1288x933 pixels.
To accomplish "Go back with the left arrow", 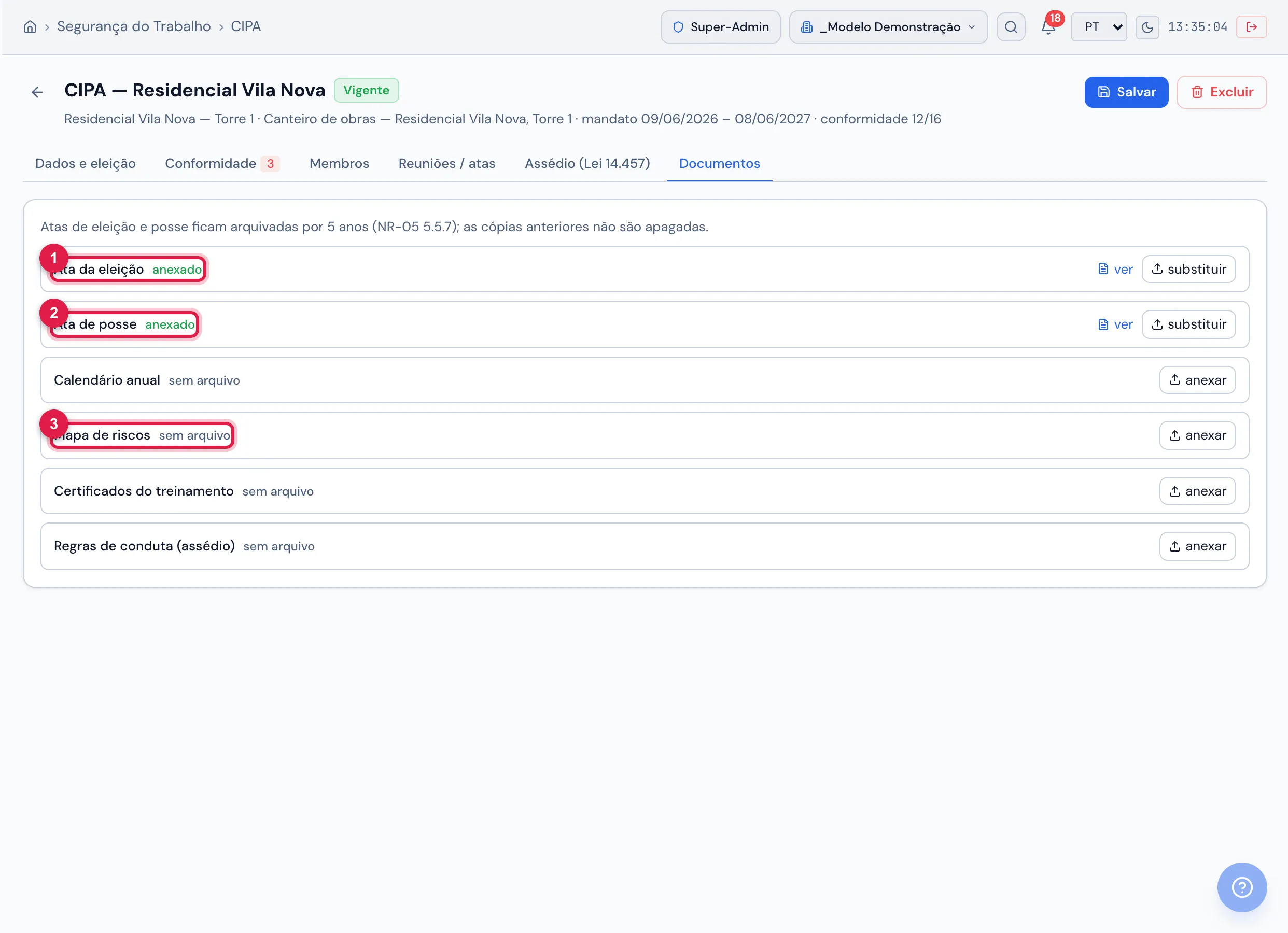I will tap(37, 92).
